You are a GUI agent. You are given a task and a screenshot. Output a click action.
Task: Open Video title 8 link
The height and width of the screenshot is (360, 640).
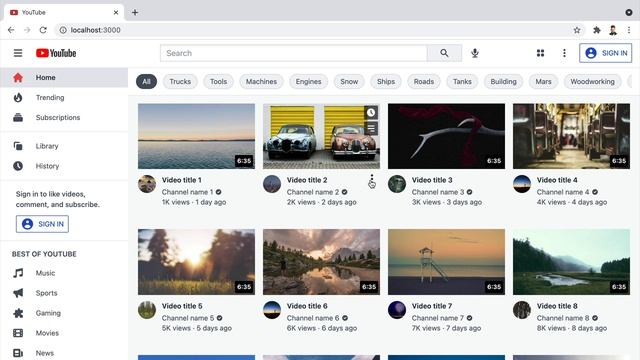click(x=557, y=306)
